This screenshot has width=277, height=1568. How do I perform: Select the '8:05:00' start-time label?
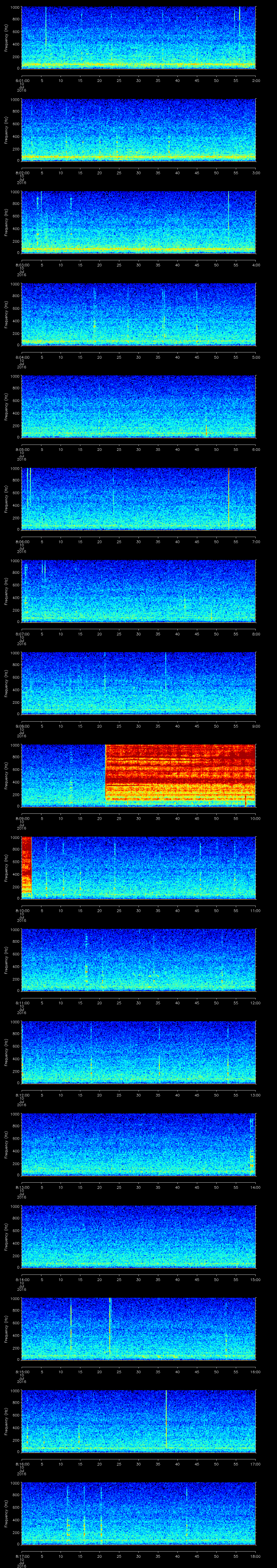coord(22,449)
